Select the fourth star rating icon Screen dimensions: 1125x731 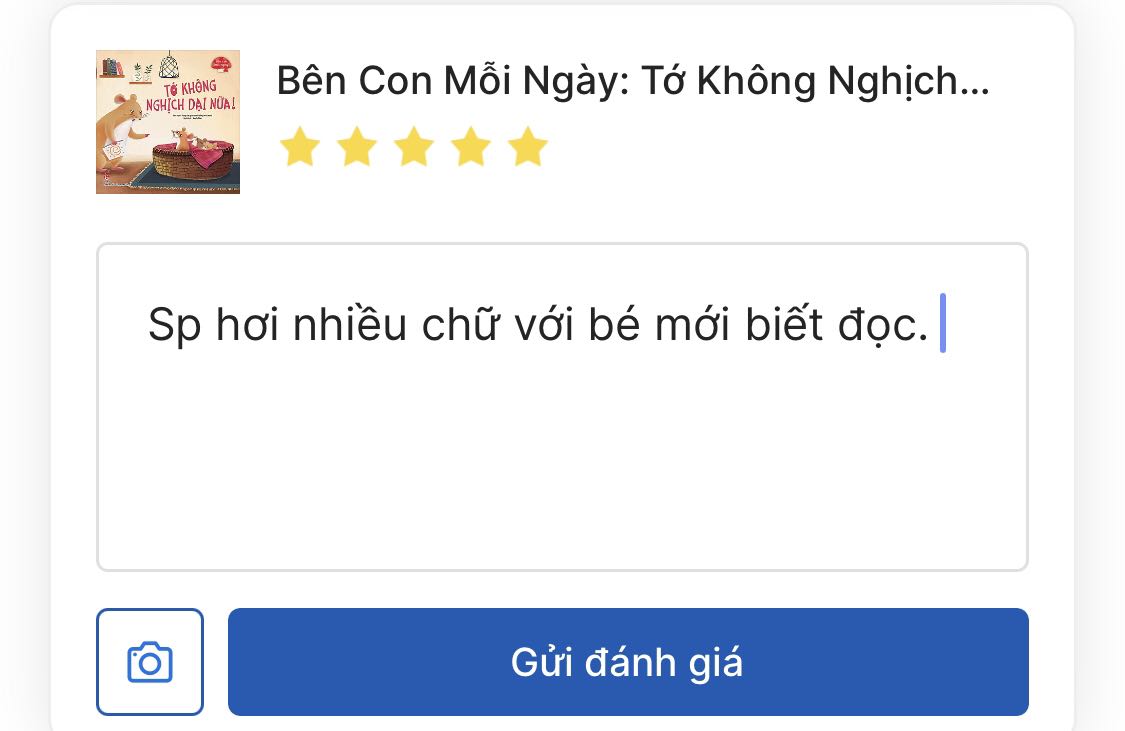coord(470,147)
